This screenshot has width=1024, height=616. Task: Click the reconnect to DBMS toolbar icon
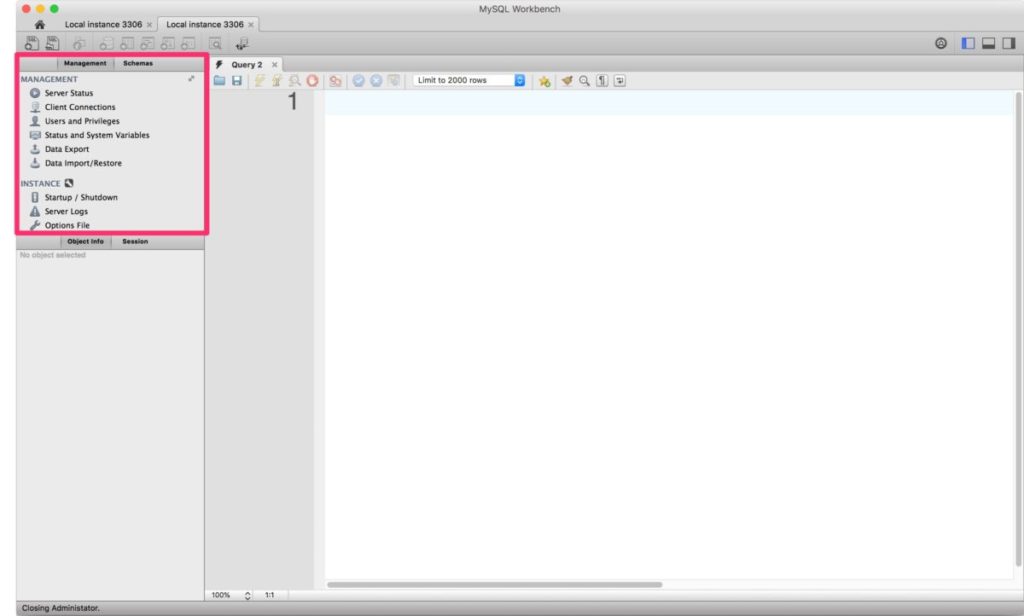click(242, 44)
